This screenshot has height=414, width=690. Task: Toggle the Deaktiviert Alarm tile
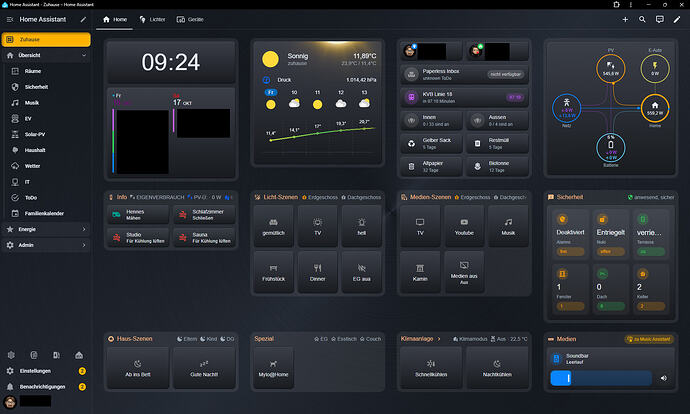[570, 234]
